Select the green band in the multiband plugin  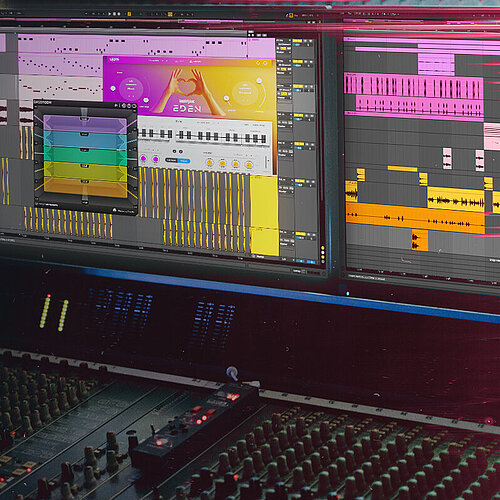pyautogui.click(x=85, y=155)
